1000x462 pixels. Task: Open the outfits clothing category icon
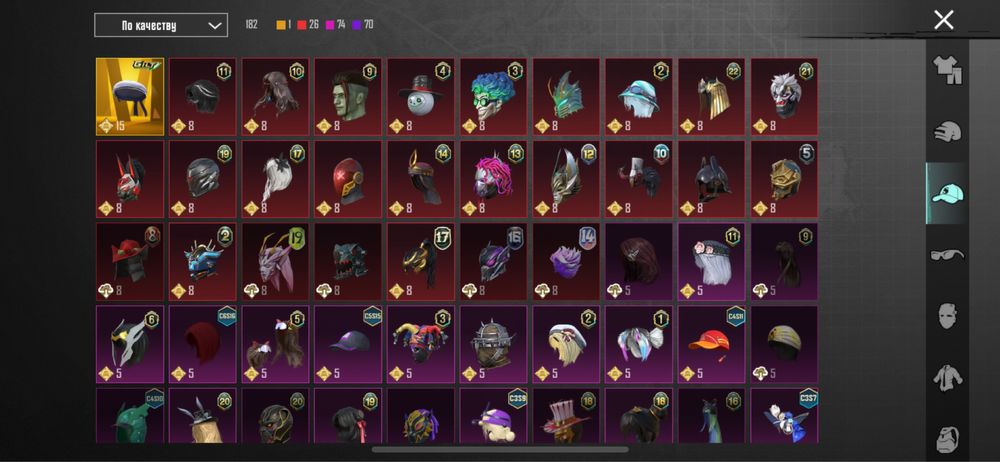coord(947,70)
